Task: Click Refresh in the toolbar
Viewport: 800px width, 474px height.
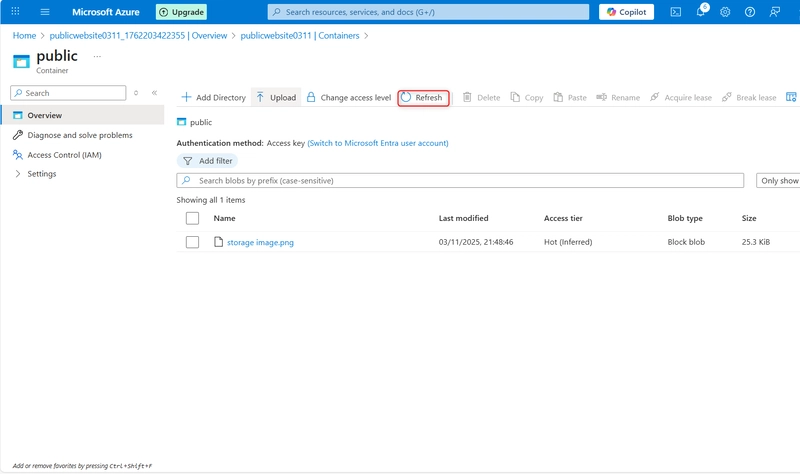Action: click(x=422, y=98)
